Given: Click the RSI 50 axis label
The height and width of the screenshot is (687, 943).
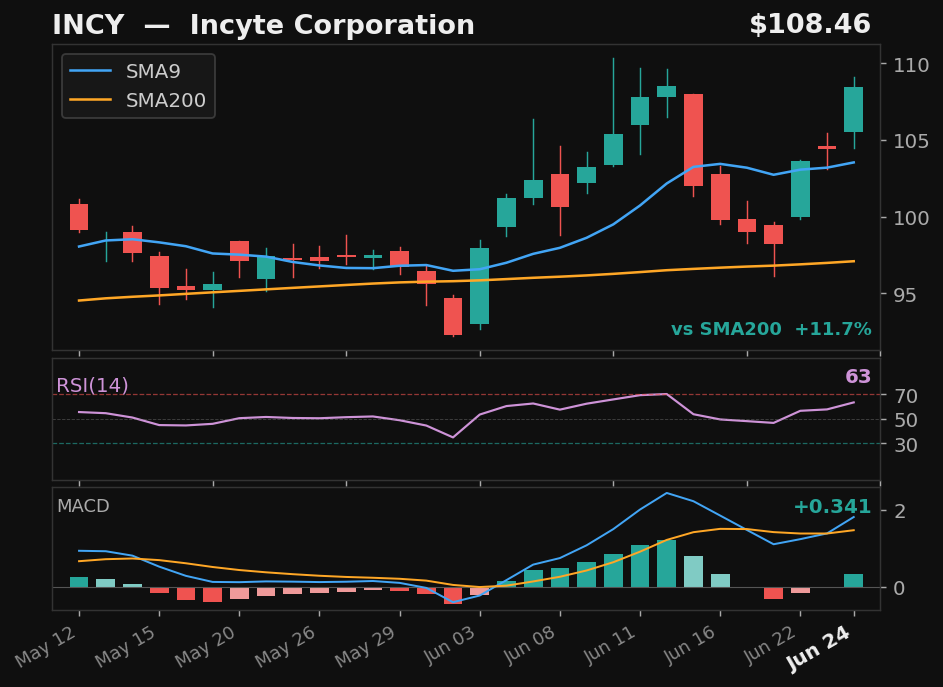Looking at the screenshot, I should coord(905,420).
